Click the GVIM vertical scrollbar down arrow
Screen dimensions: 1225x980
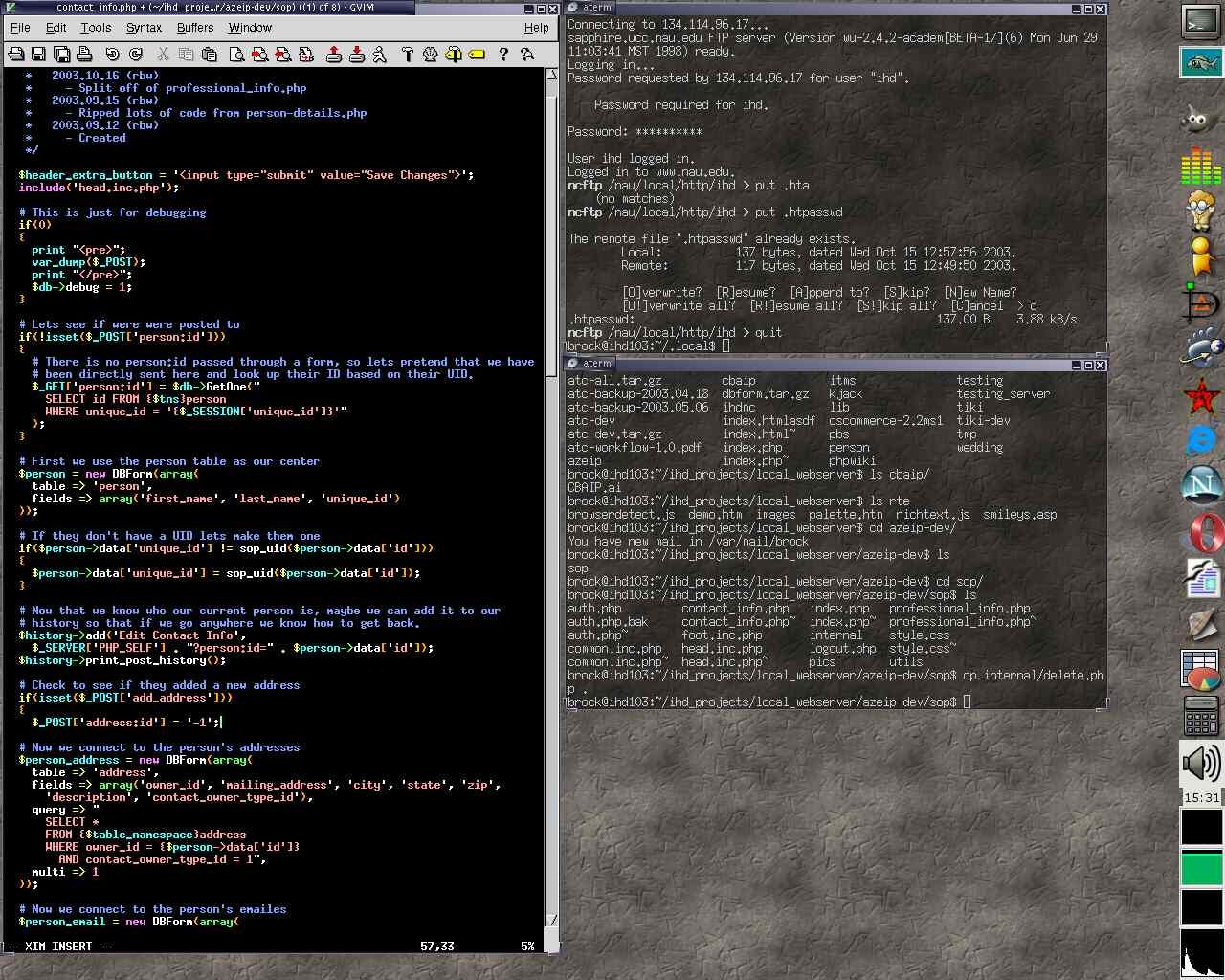pos(551,921)
